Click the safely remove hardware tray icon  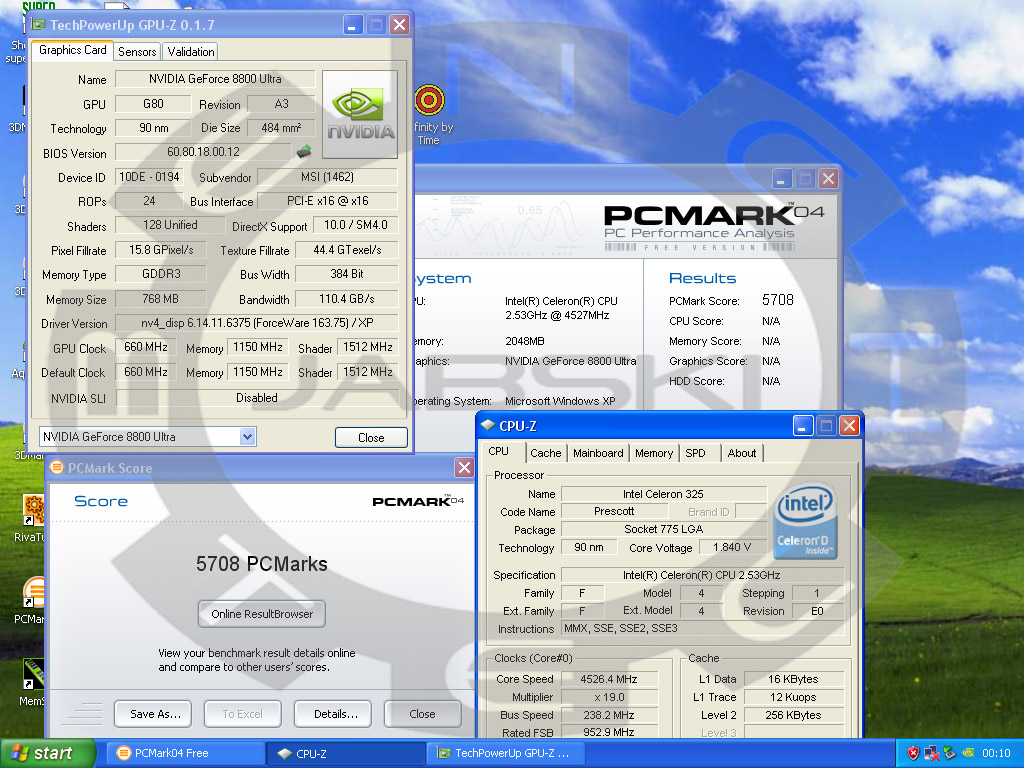[950, 753]
